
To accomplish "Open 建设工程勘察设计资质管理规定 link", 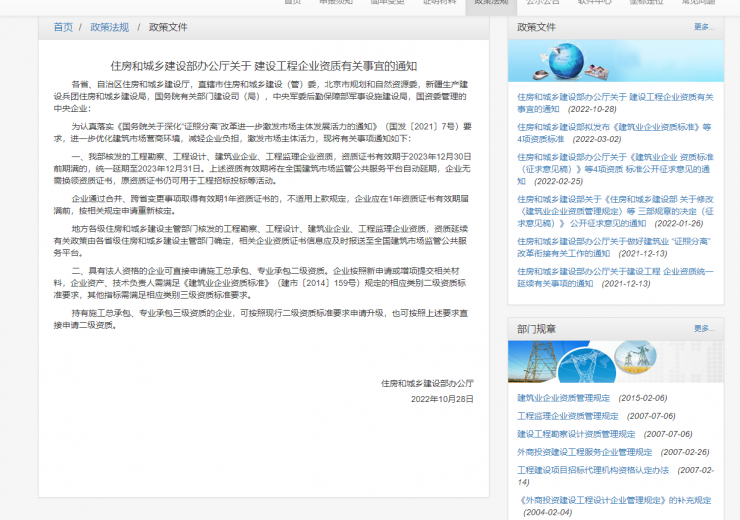I will (576, 434).
